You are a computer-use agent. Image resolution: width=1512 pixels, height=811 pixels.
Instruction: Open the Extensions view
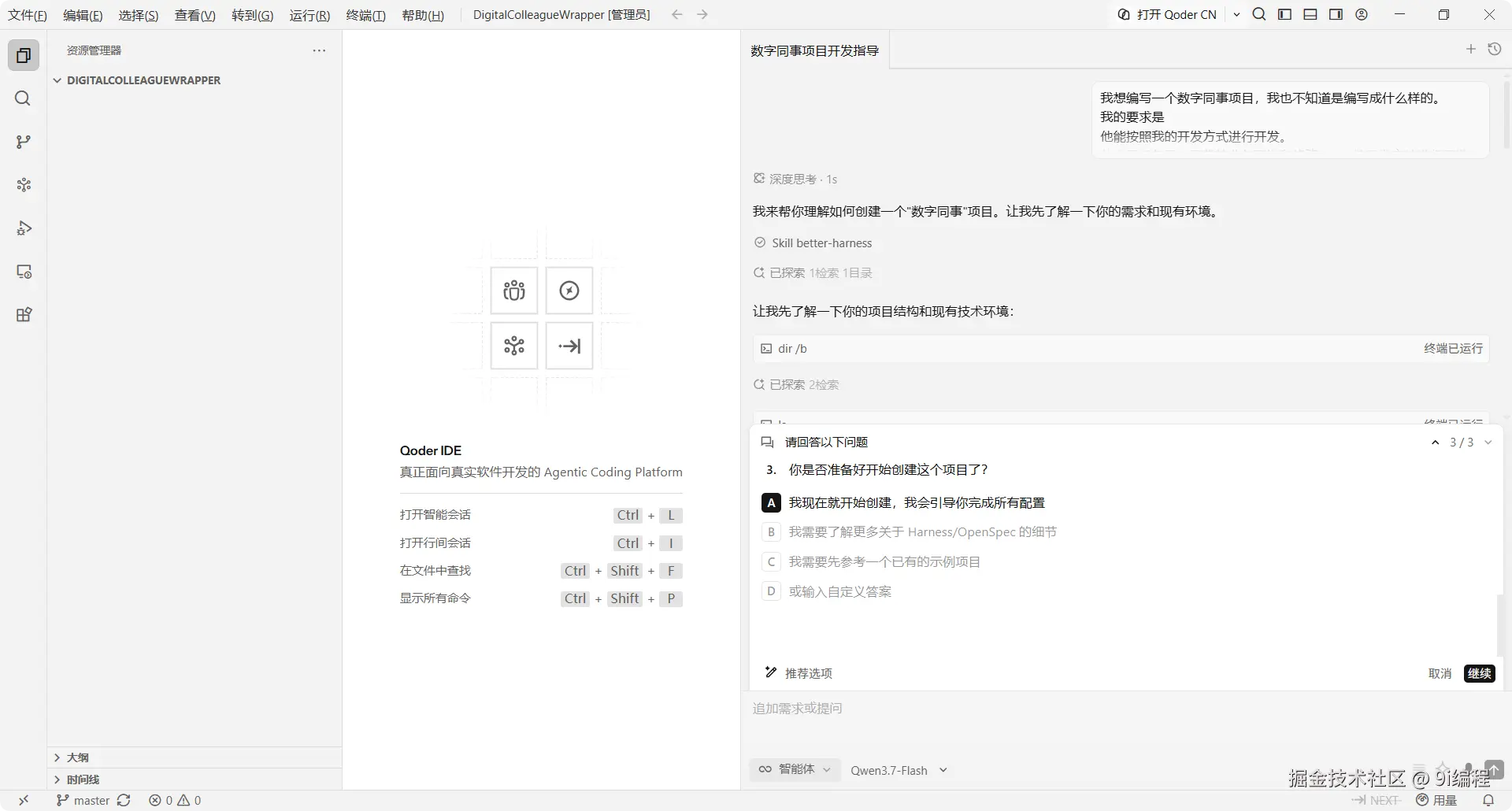pos(24,315)
